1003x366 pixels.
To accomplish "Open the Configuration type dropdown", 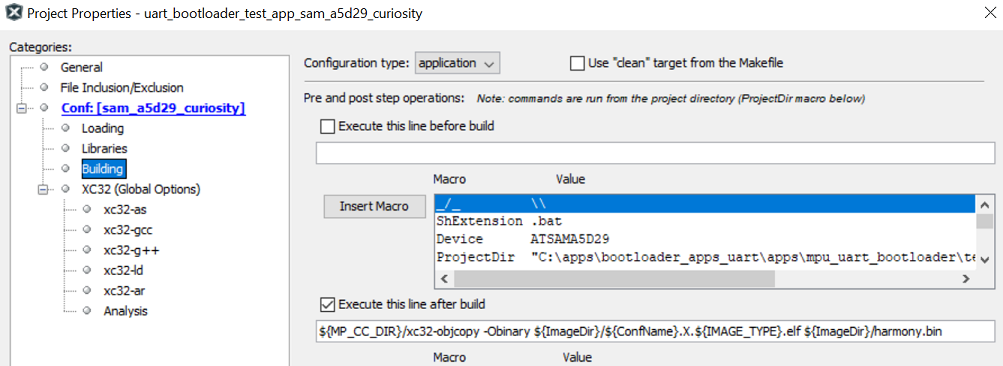I will [457, 63].
